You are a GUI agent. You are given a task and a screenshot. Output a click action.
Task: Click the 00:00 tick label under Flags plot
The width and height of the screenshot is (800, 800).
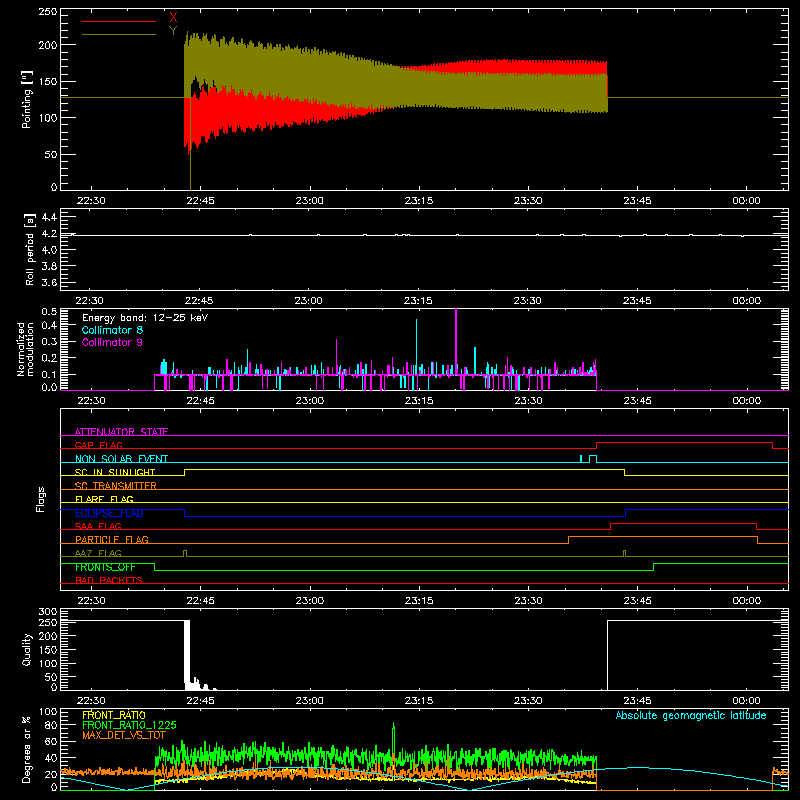coord(746,601)
